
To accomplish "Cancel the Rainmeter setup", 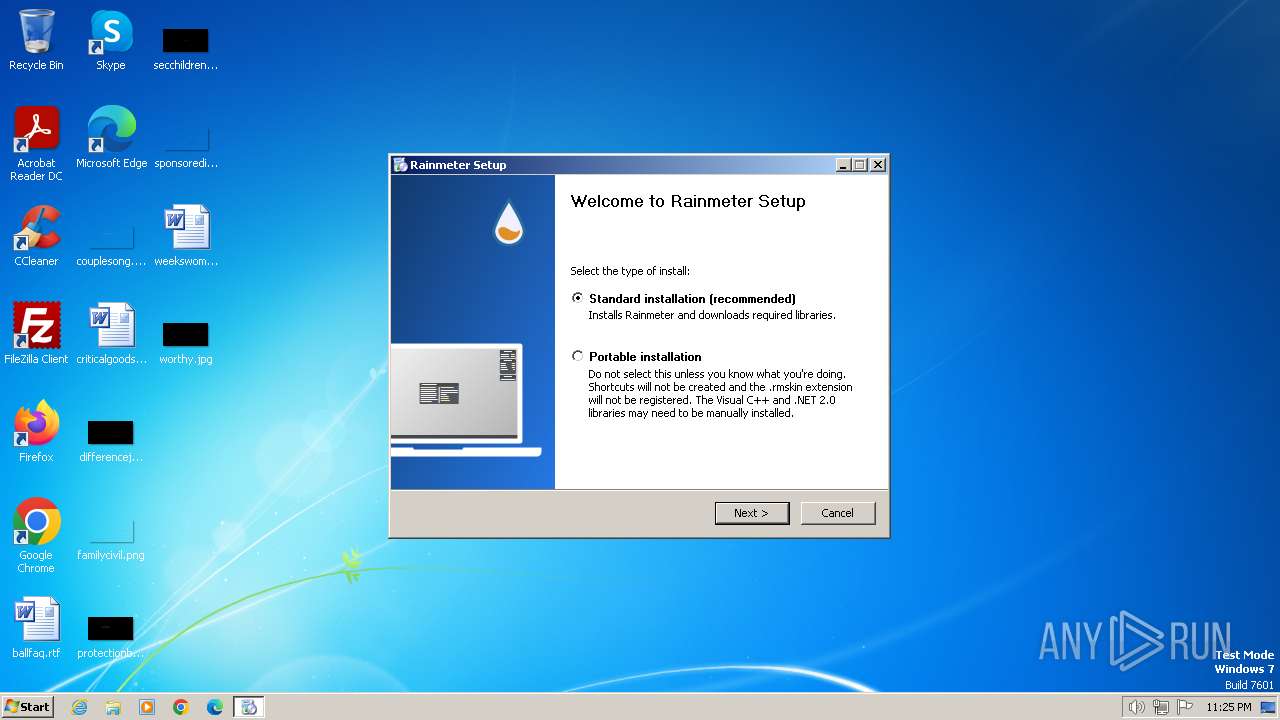I will click(x=838, y=513).
